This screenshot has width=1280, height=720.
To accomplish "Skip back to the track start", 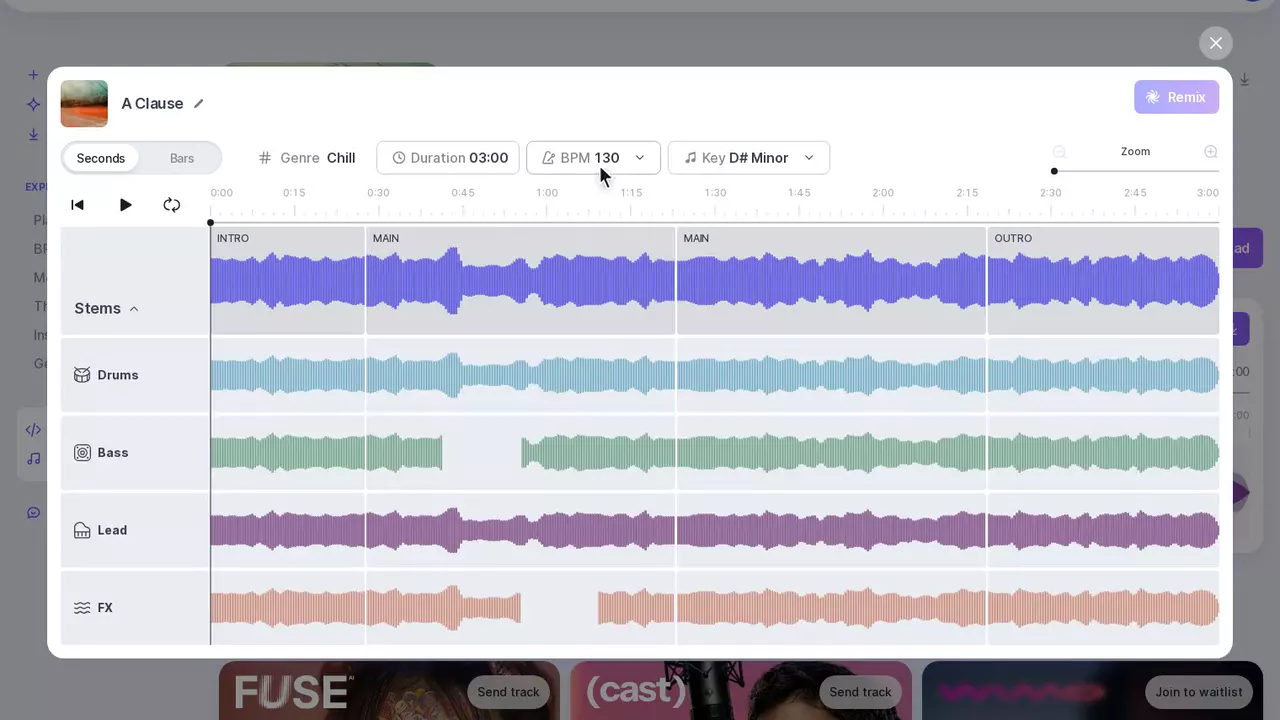I will tap(77, 205).
